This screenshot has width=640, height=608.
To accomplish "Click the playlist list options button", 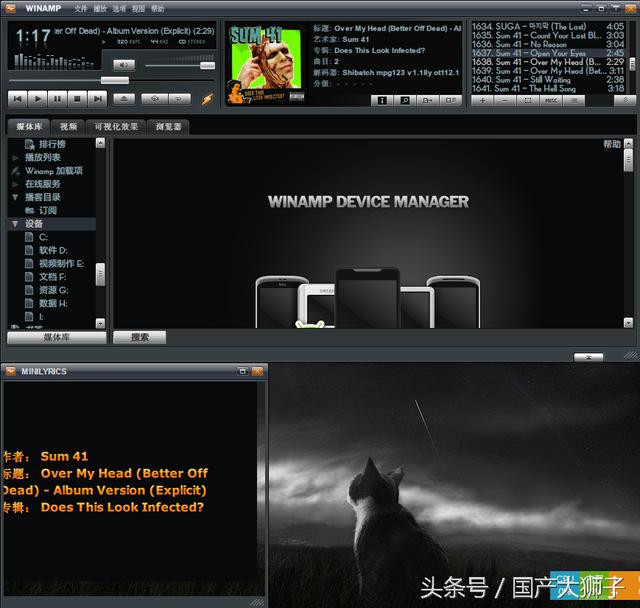I will pos(573,100).
